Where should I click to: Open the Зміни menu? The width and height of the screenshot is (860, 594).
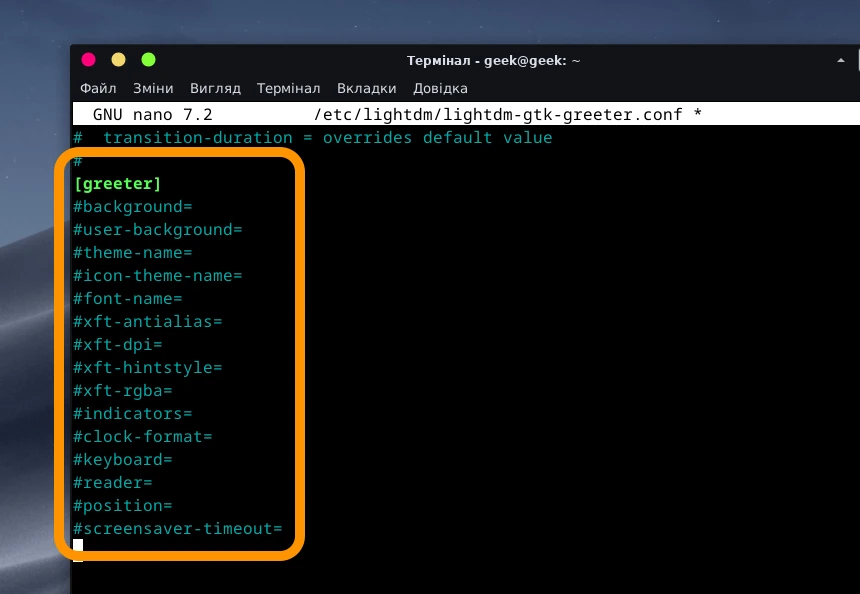[153, 88]
